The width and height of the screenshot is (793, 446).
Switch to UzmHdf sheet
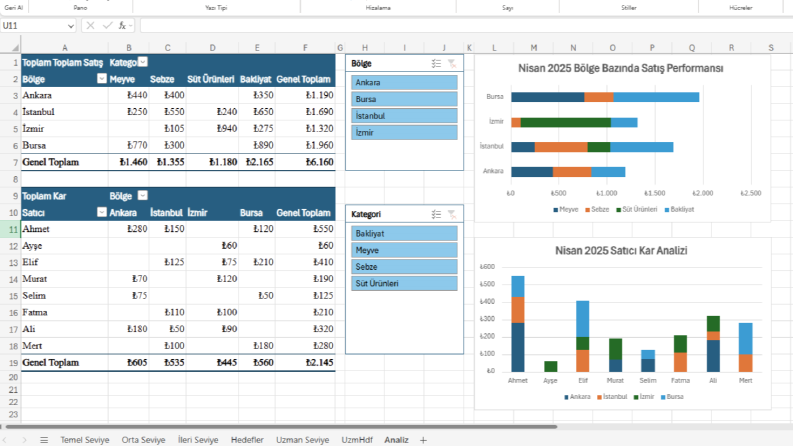357,440
